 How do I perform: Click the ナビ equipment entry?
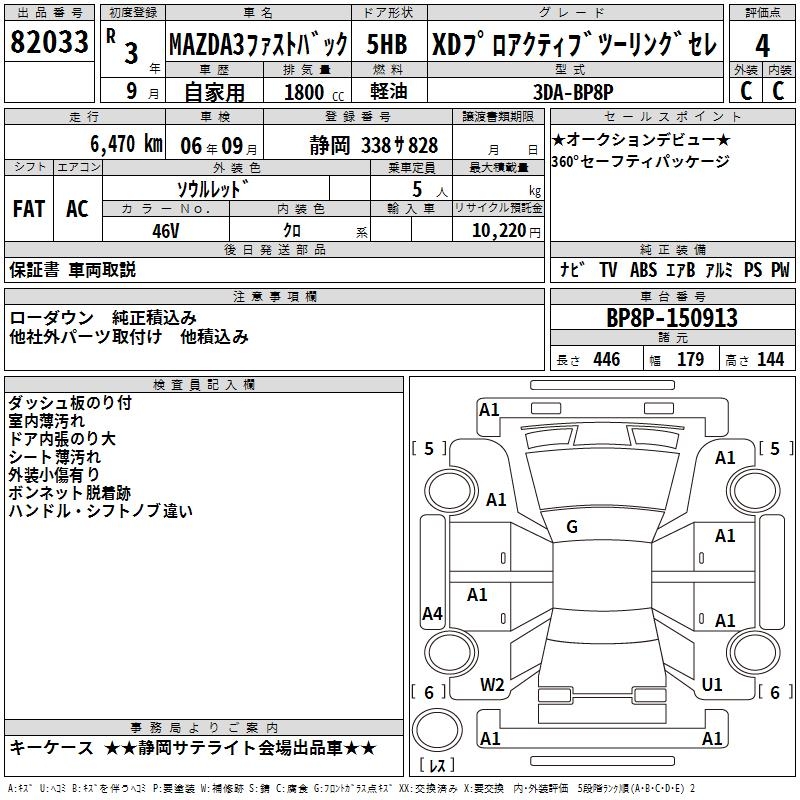pyautogui.click(x=572, y=269)
